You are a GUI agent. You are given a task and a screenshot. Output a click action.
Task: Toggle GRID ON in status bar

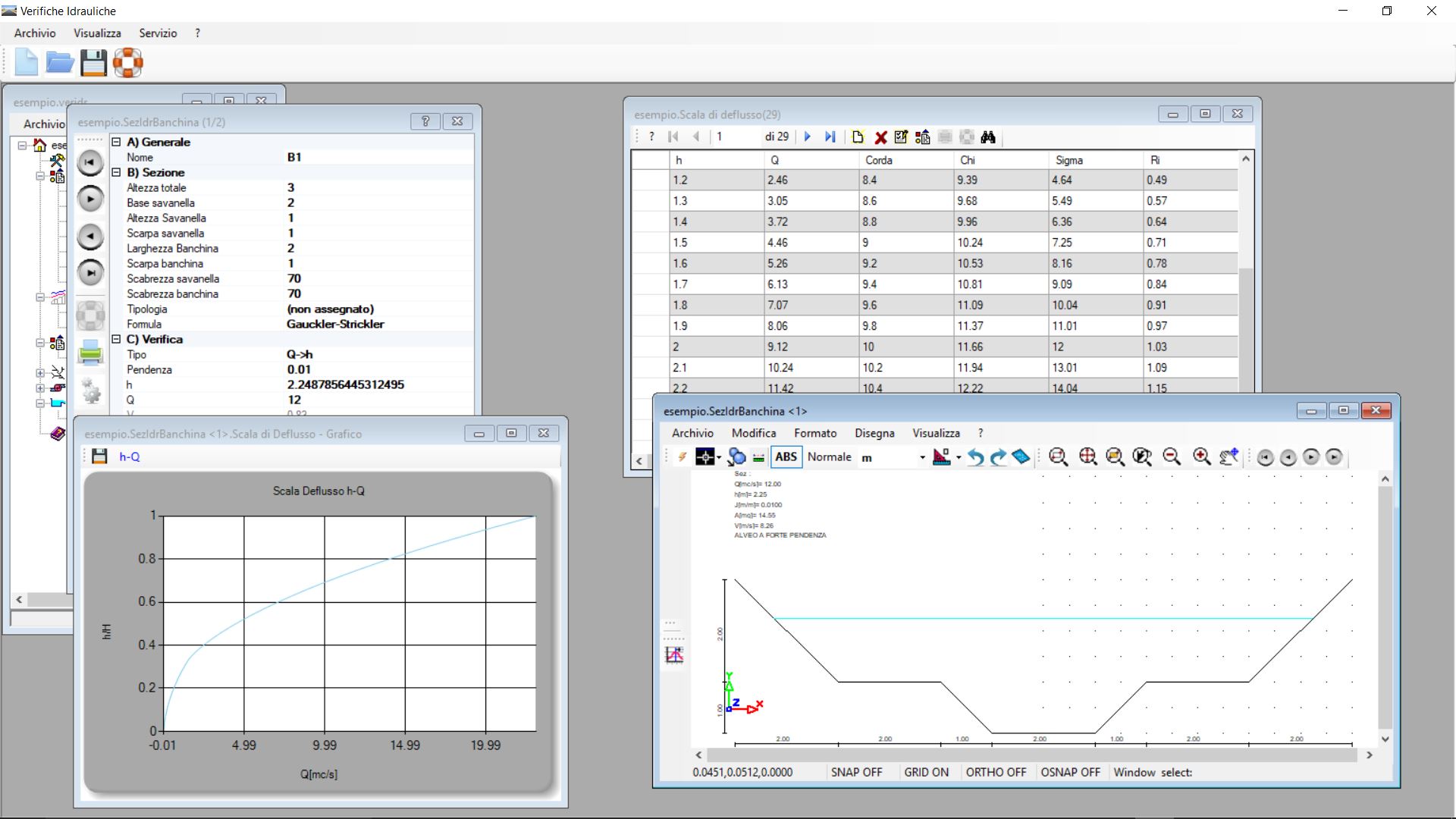click(x=926, y=772)
